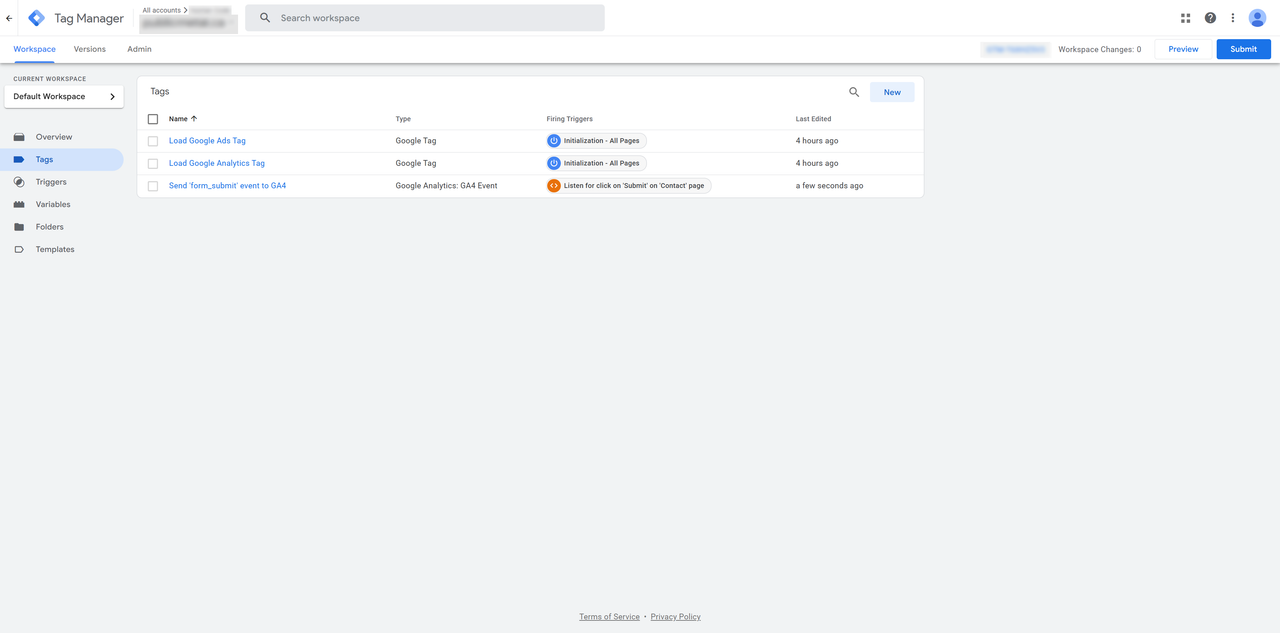
Task: Click the blue Submit button
Action: pos(1244,49)
